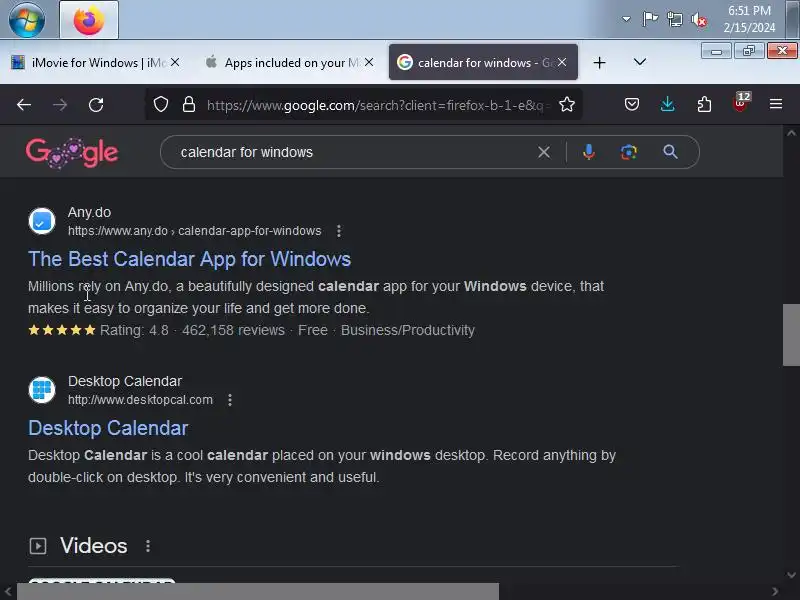Click the Desktop Calendar site favicon

pos(42,390)
